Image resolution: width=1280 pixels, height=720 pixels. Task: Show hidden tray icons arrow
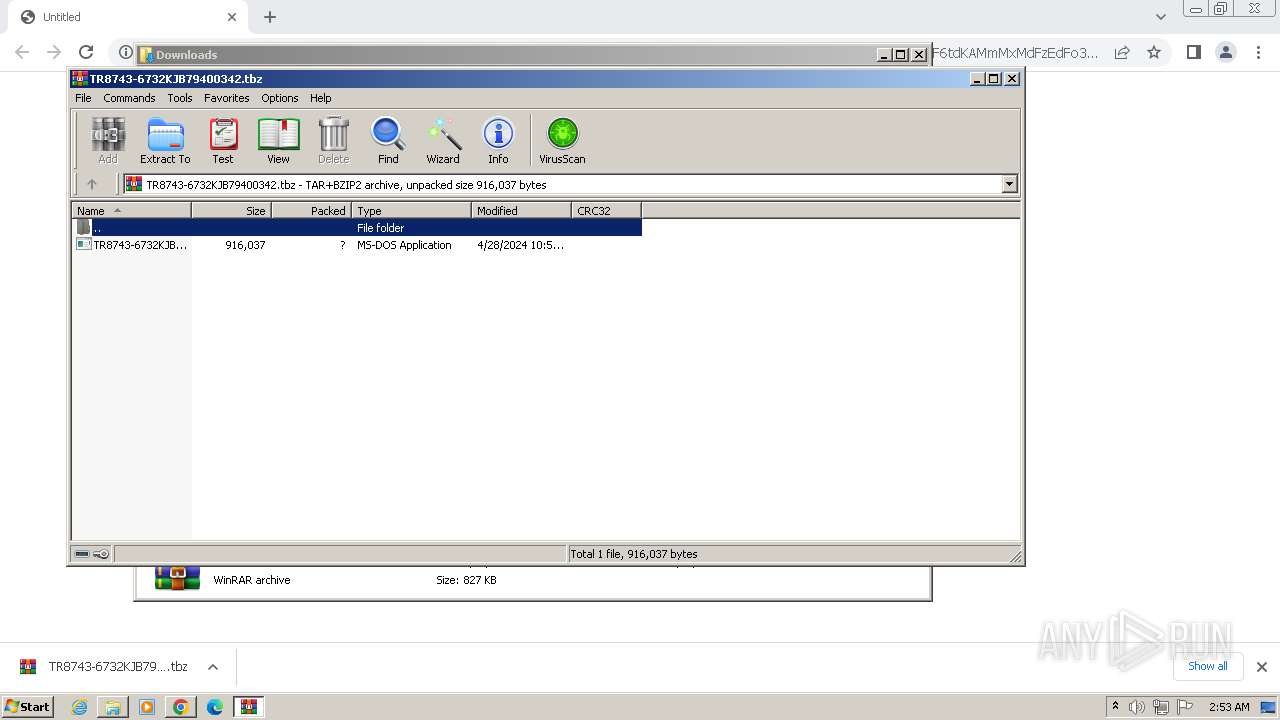(1115, 707)
